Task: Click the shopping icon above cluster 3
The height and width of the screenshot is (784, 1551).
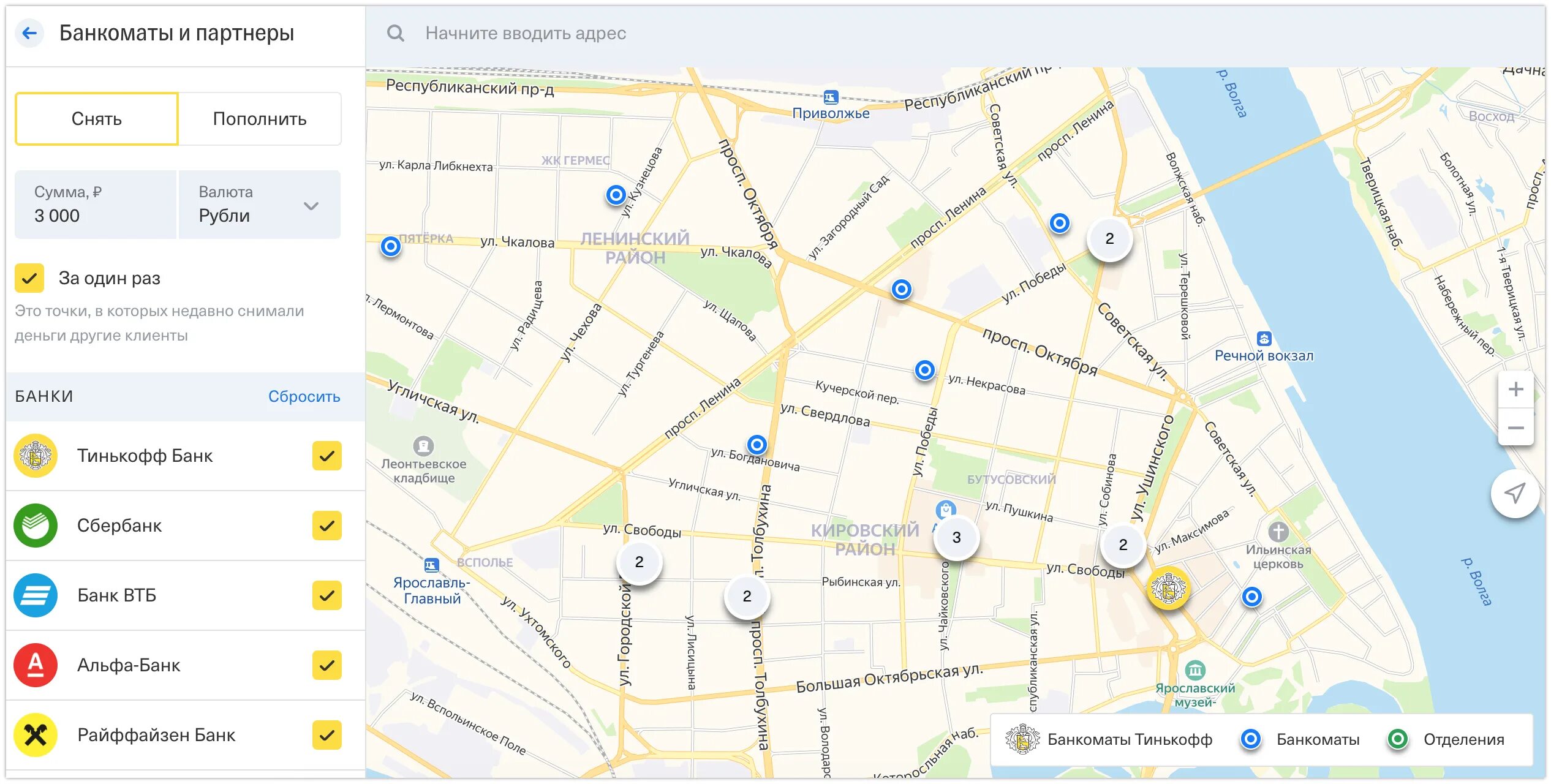Action: click(946, 509)
